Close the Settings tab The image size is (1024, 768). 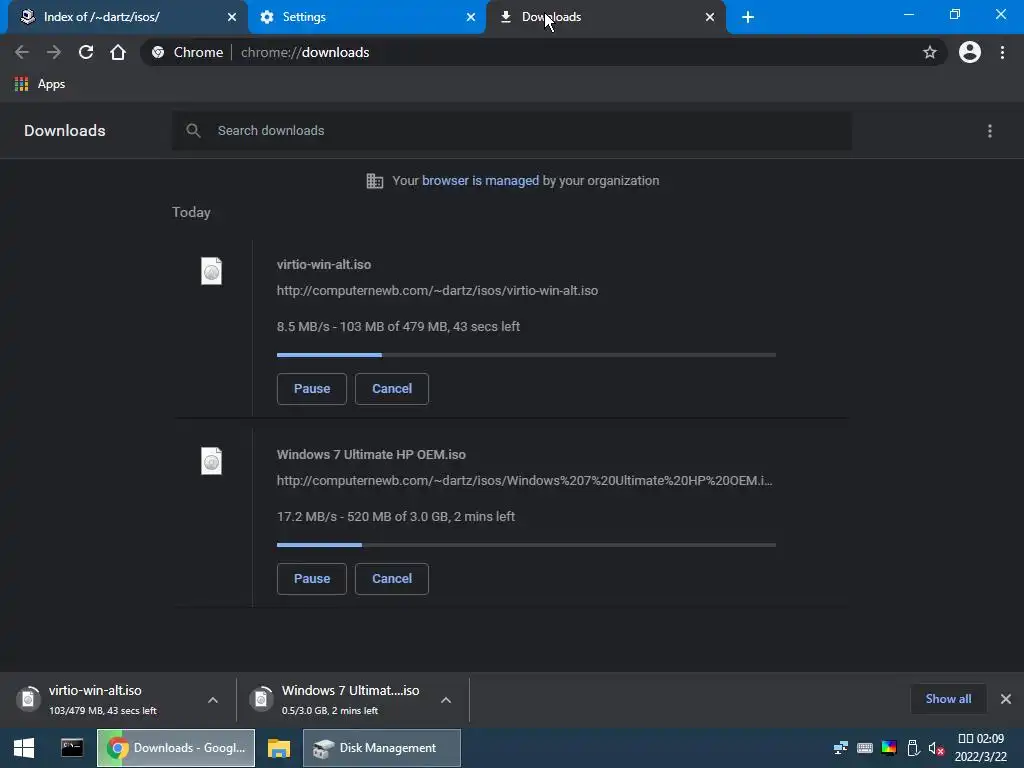[x=471, y=18]
